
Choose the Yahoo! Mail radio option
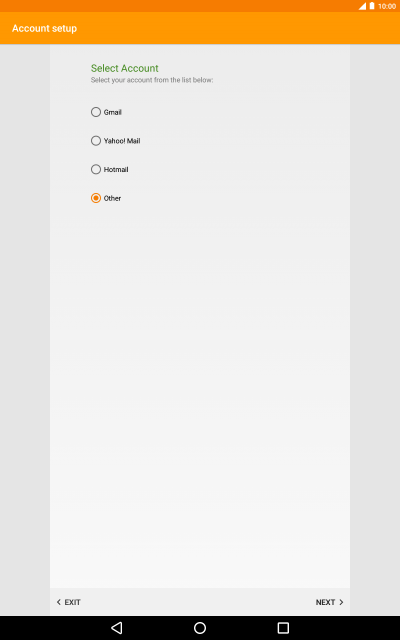pos(96,141)
